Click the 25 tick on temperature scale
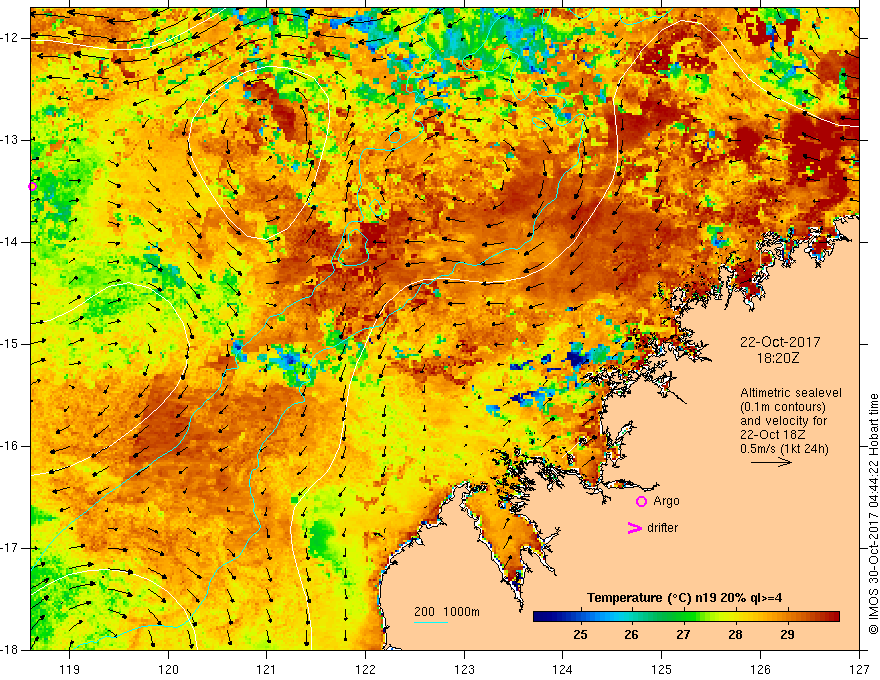The image size is (880, 680). (580, 635)
